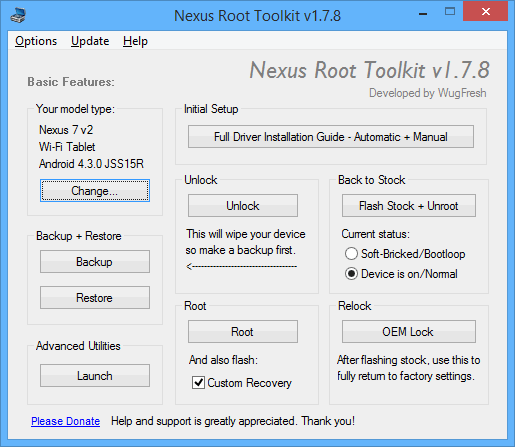Click the Restore button

[x=95, y=297]
